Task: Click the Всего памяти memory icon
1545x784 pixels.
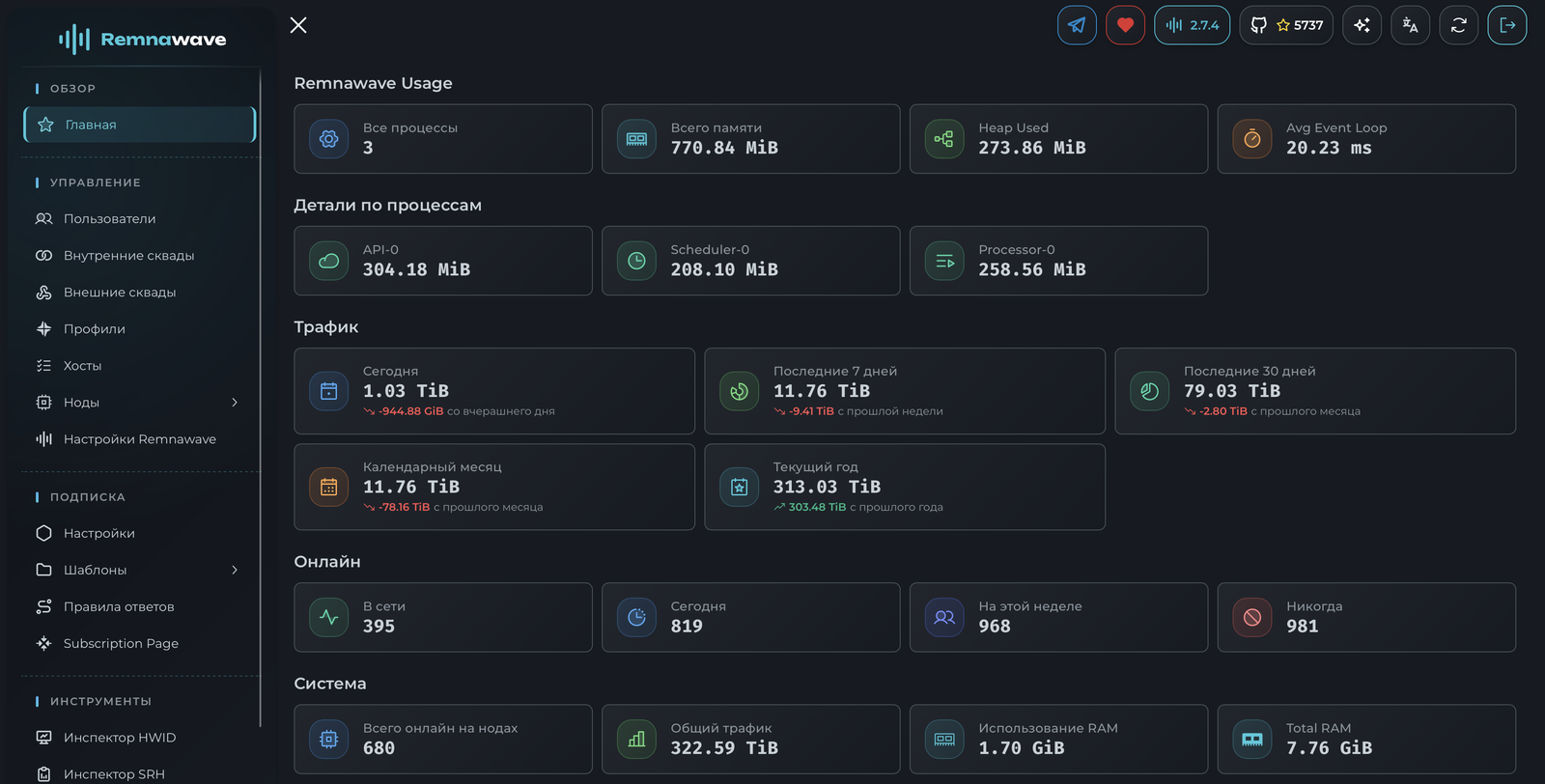Action: point(636,139)
